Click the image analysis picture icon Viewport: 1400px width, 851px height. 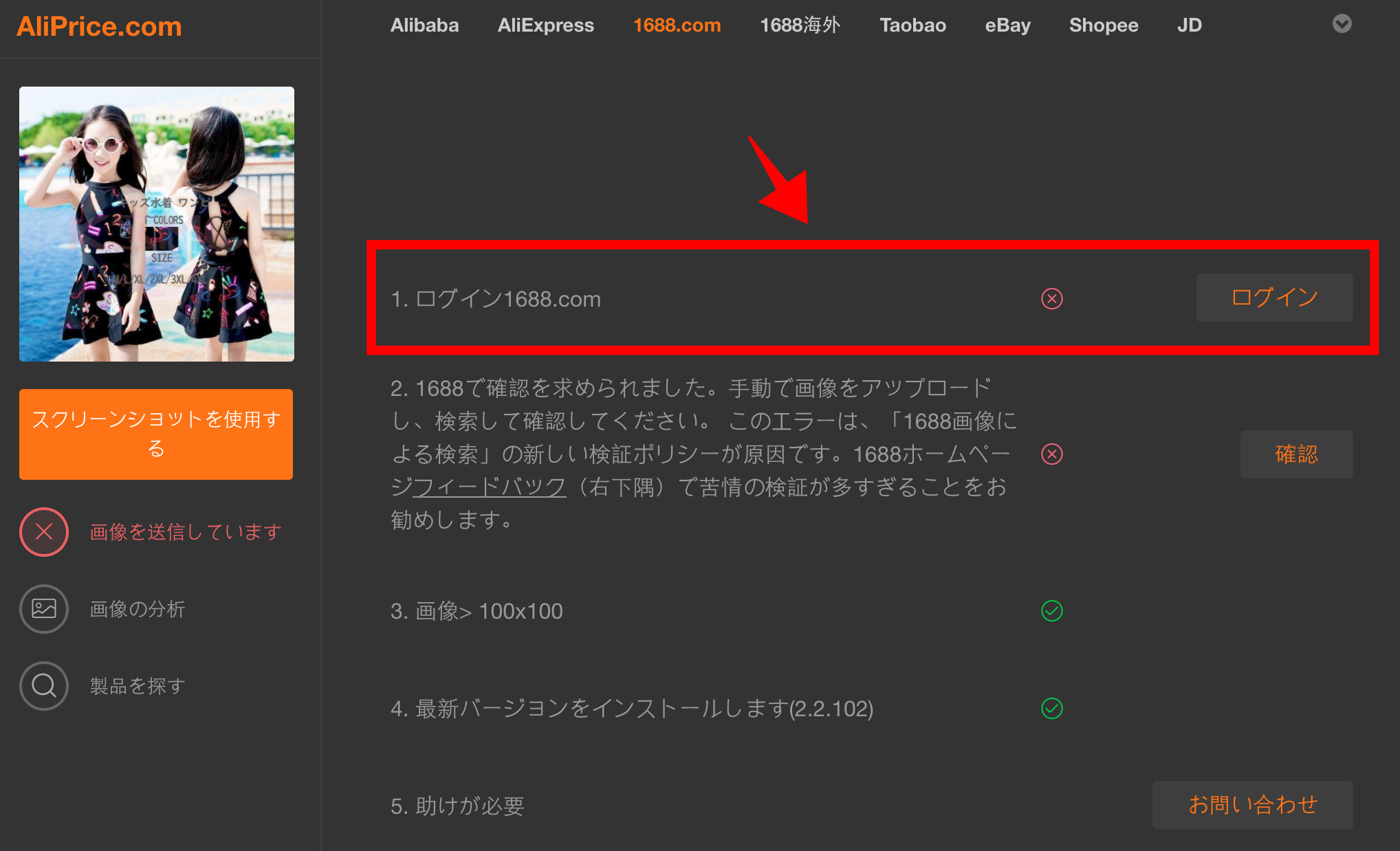point(44,609)
